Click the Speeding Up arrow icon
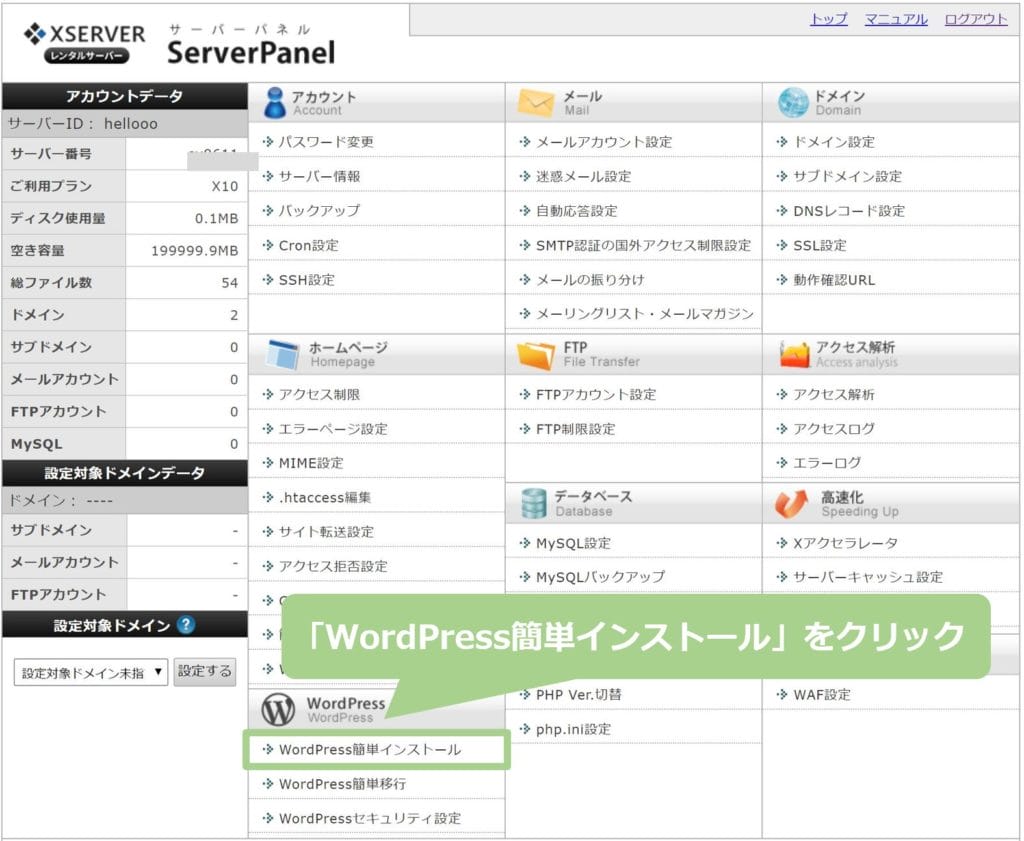1024x841 pixels. pyautogui.click(x=792, y=503)
